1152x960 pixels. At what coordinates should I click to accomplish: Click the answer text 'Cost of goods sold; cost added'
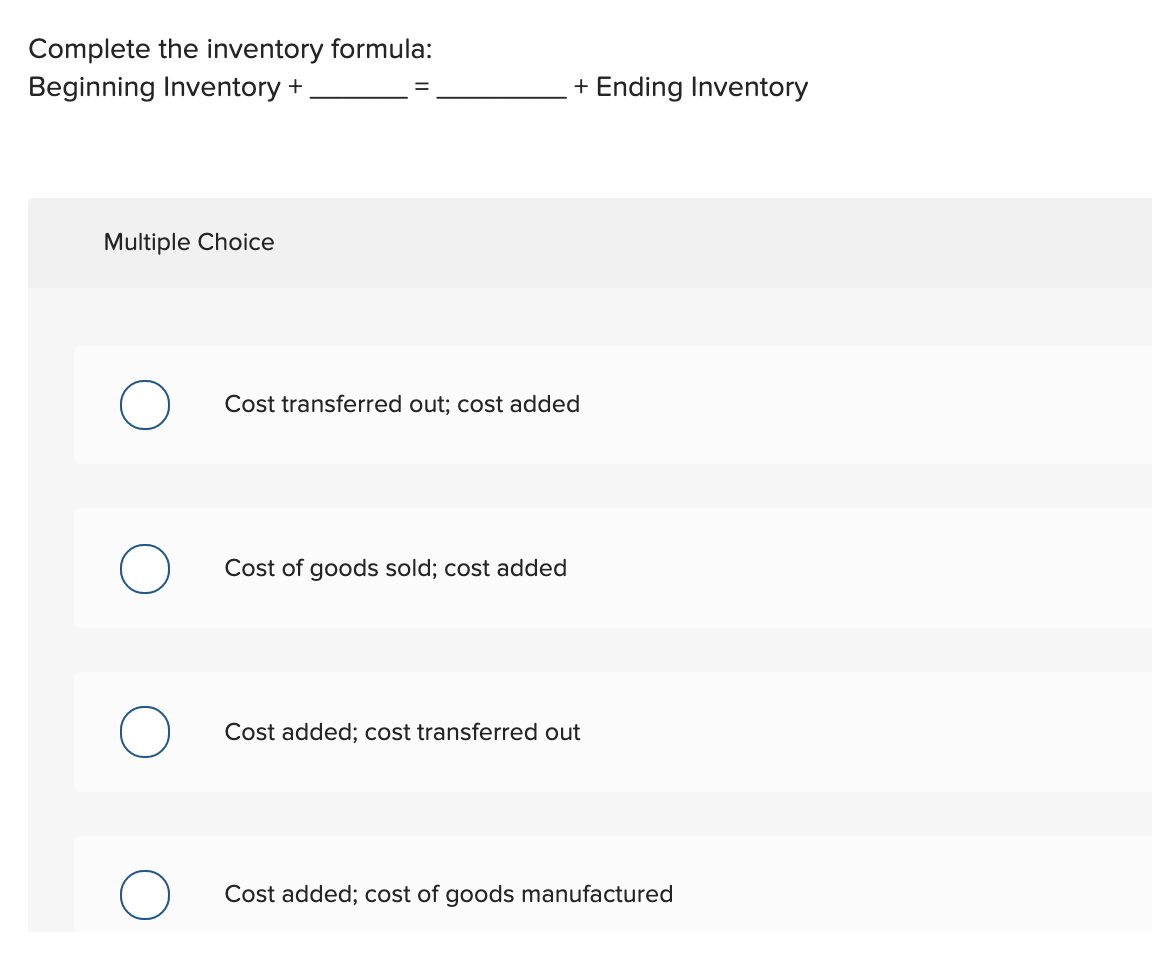click(396, 568)
